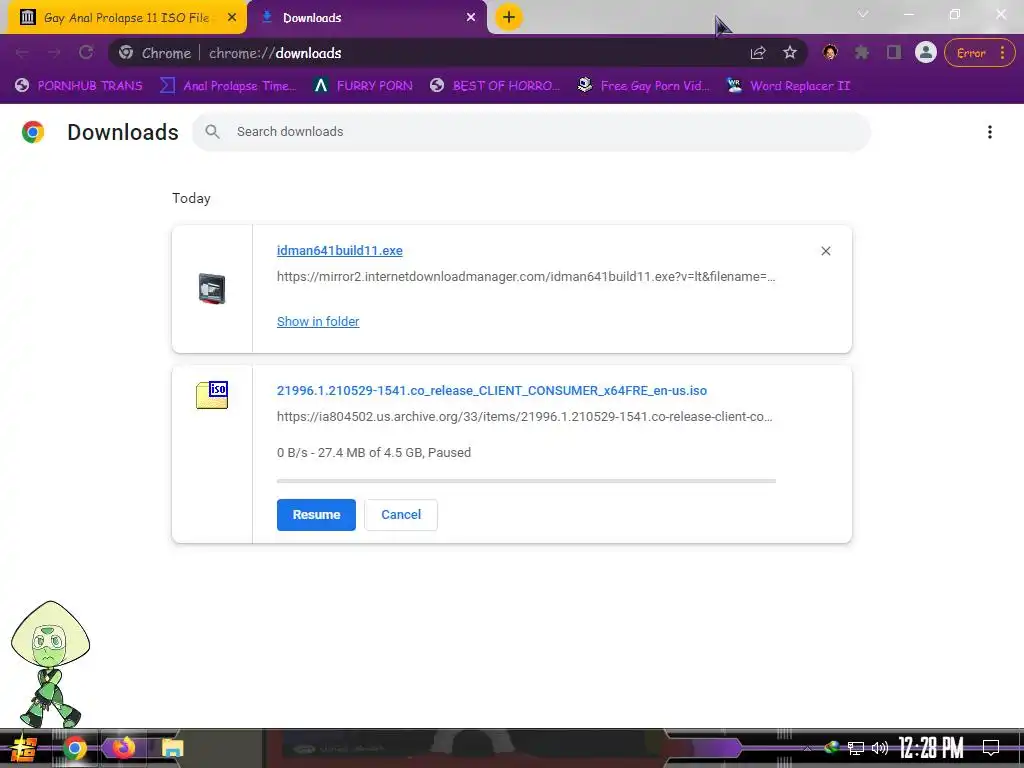Open the Chrome profile avatar
The height and width of the screenshot is (768, 1024).
click(x=925, y=52)
